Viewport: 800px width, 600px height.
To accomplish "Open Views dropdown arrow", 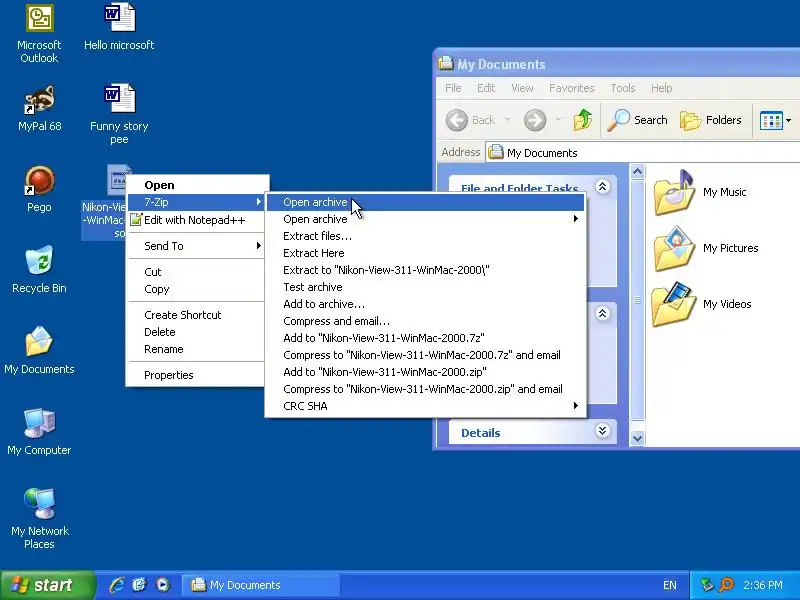I will [x=789, y=121].
